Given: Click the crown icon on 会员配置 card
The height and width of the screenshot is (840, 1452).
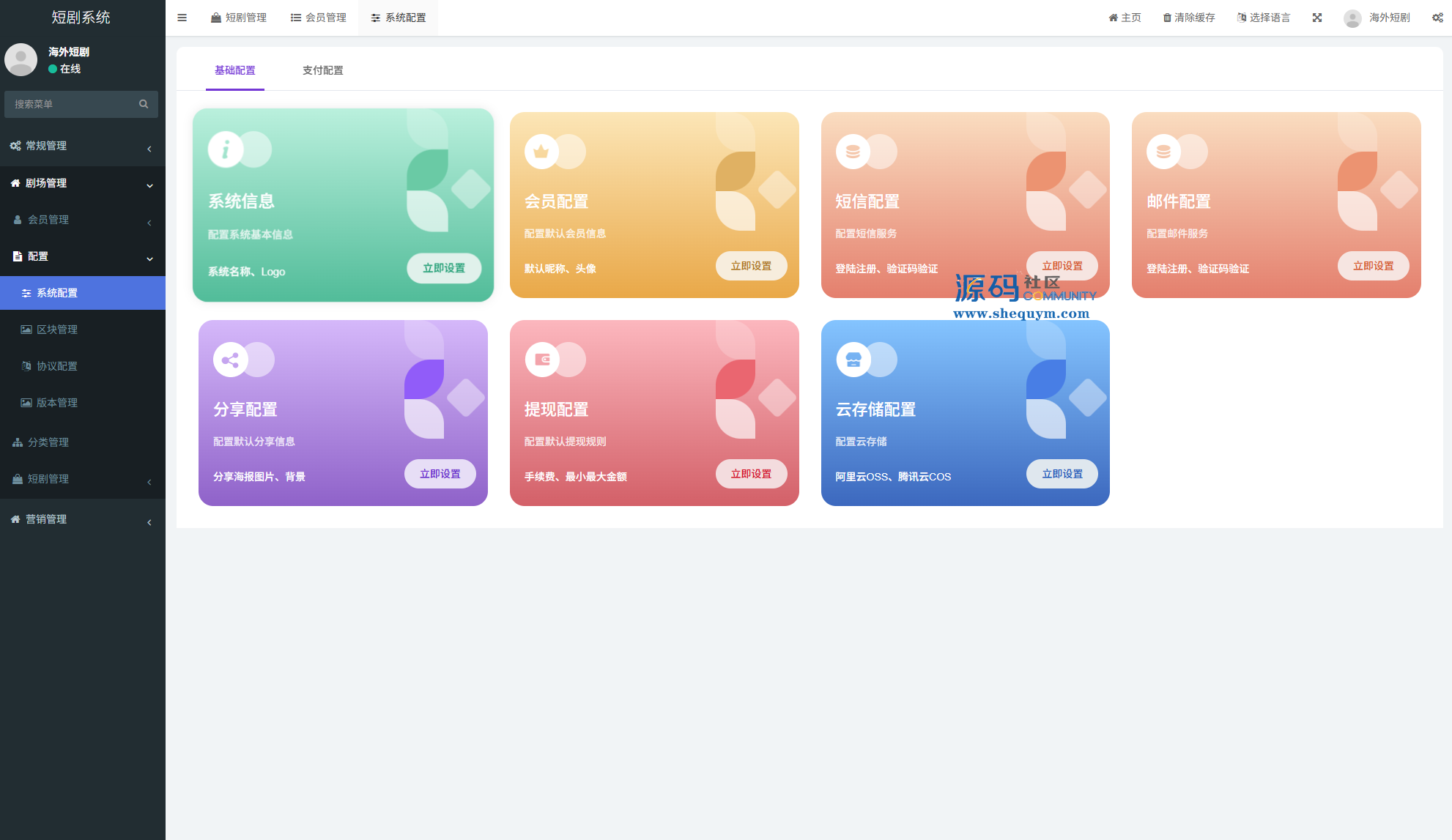Looking at the screenshot, I should 541,152.
